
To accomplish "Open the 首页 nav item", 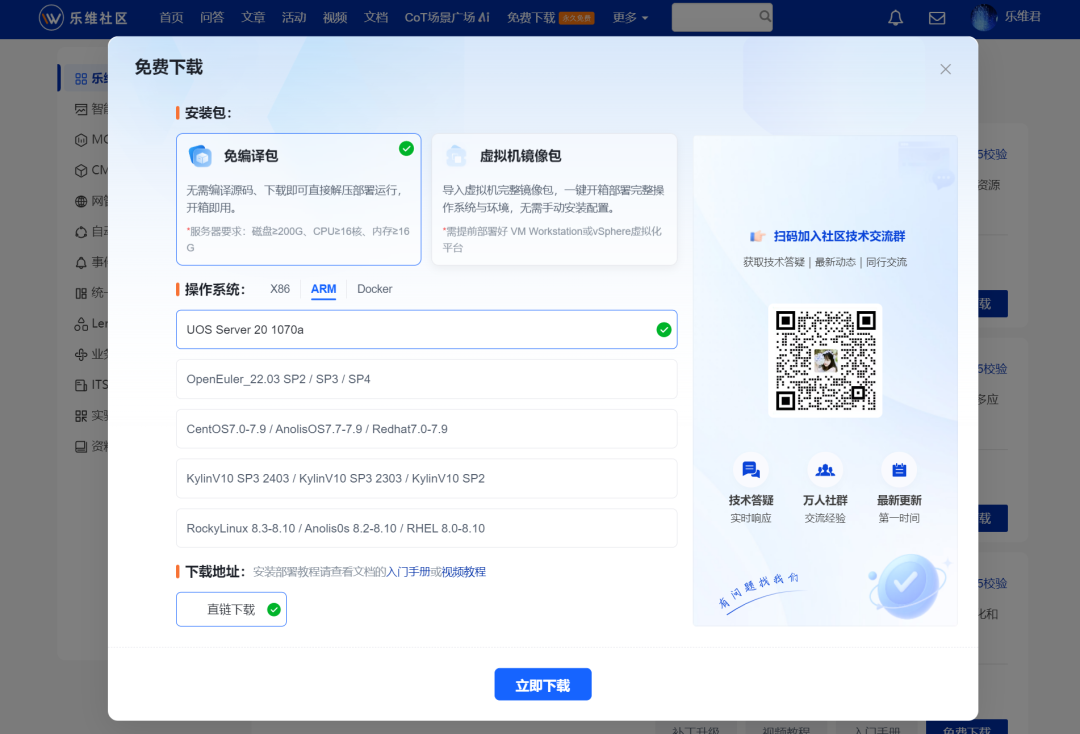I will [172, 17].
